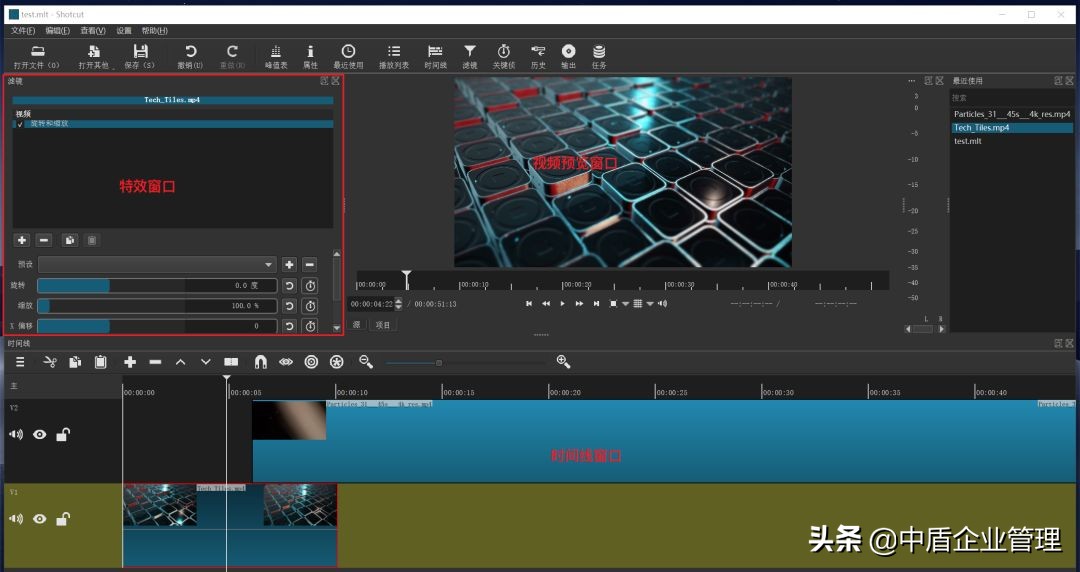
Task: Open the Export (输出) disc icon
Action: 568,55
